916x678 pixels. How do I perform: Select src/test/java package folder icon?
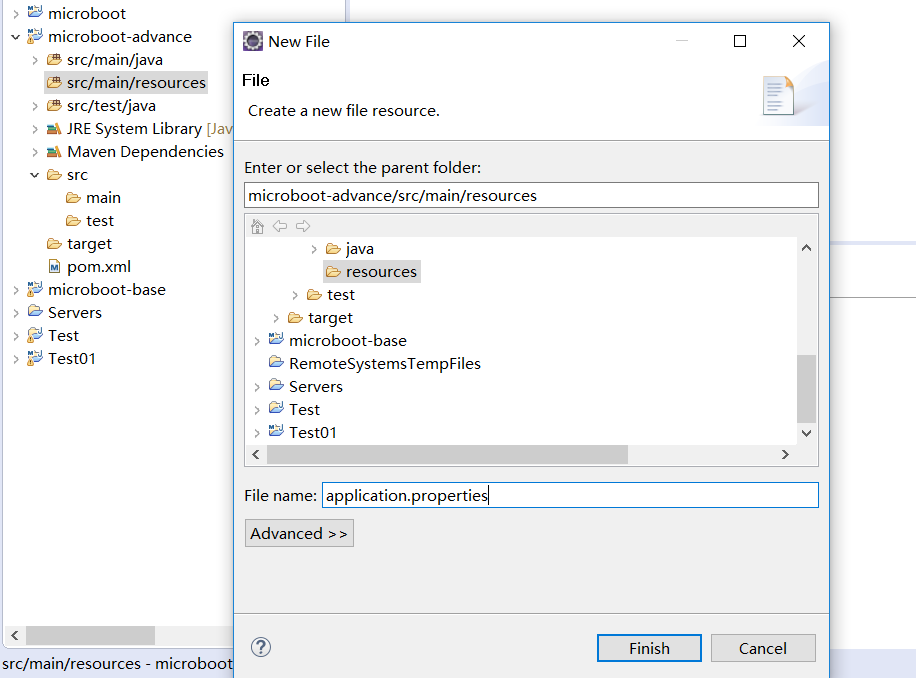click(x=54, y=105)
